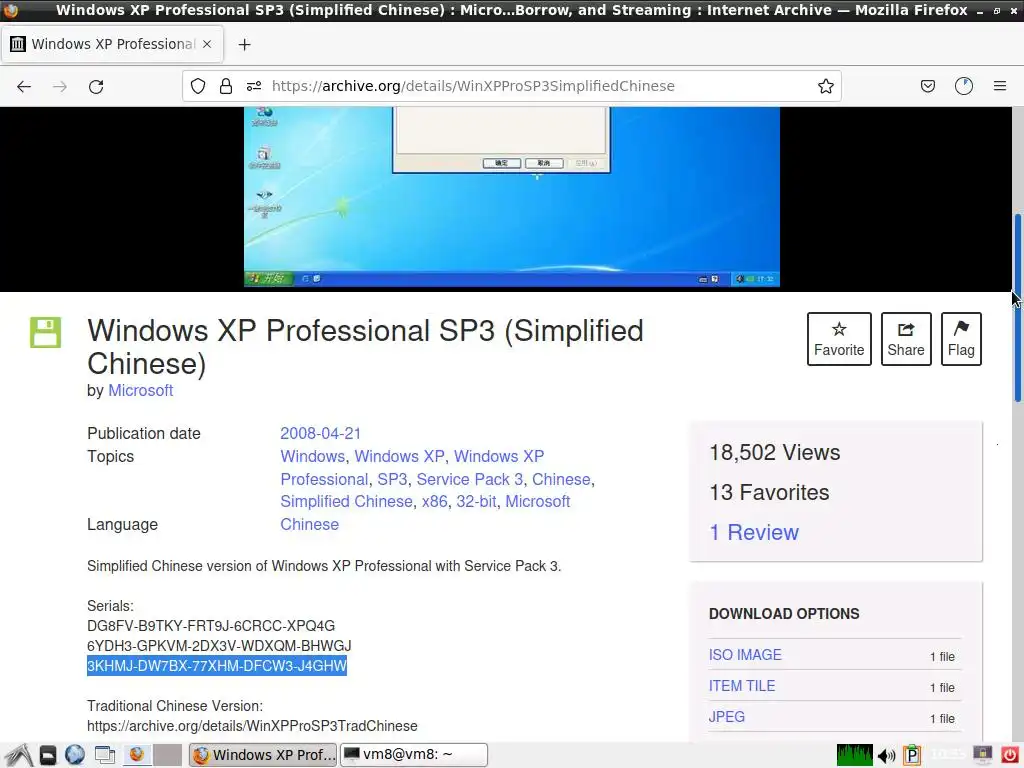This screenshot has width=1024, height=768.
Task: Open the Firefox hamburger application menu
Action: click(x=1000, y=86)
